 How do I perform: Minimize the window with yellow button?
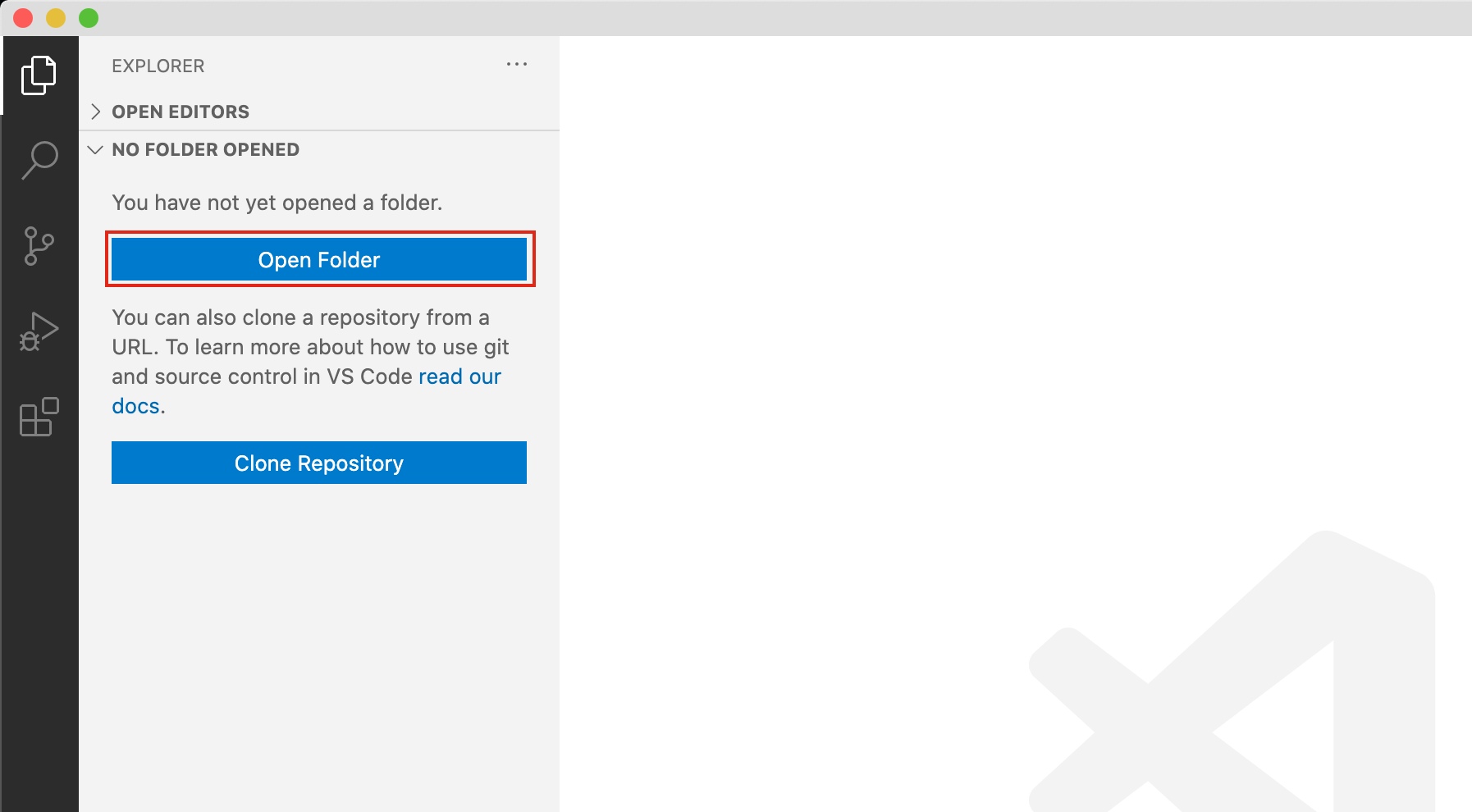coord(56,18)
